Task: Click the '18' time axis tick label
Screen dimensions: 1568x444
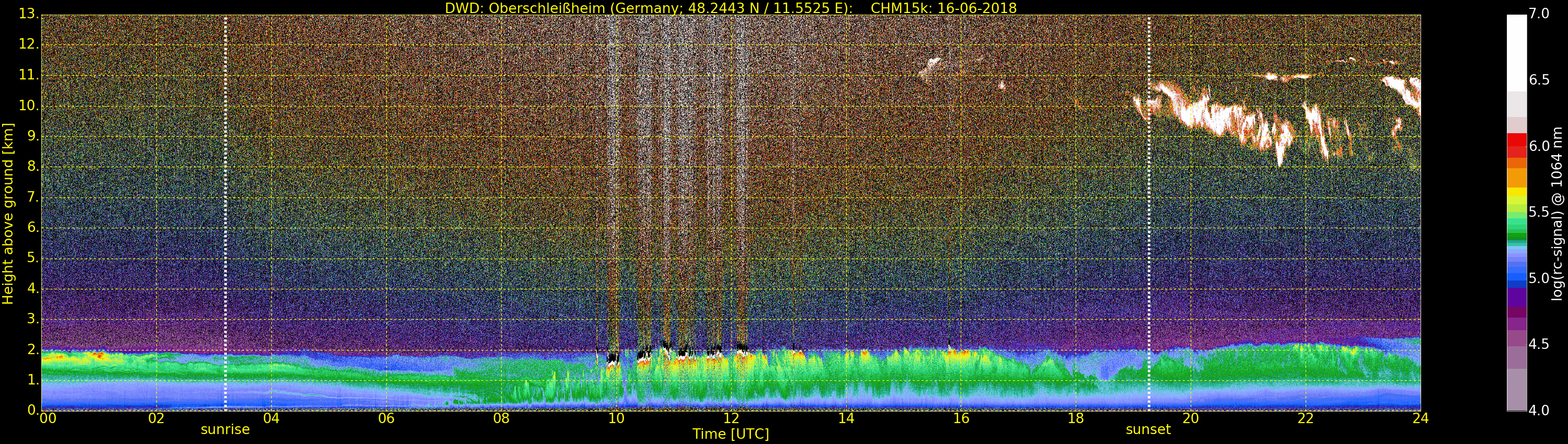Action: point(1076,418)
